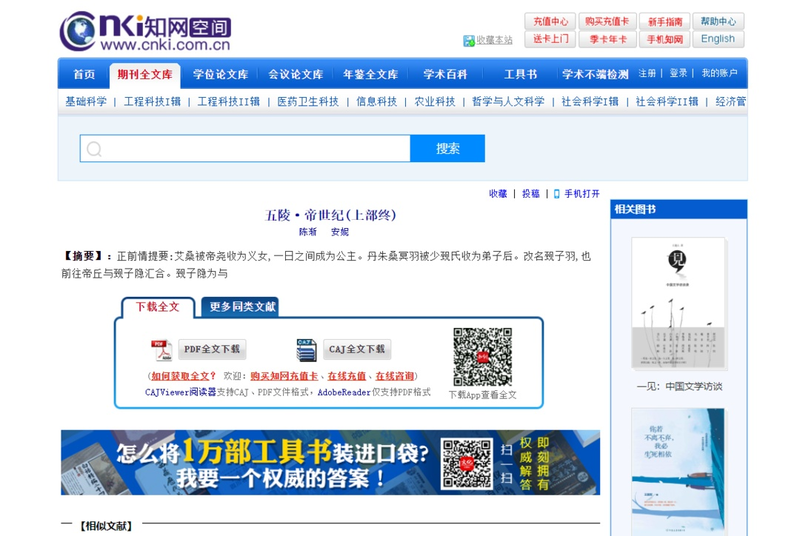Click the CAJ document icon
This screenshot has height=536, width=800.
pos(306,350)
